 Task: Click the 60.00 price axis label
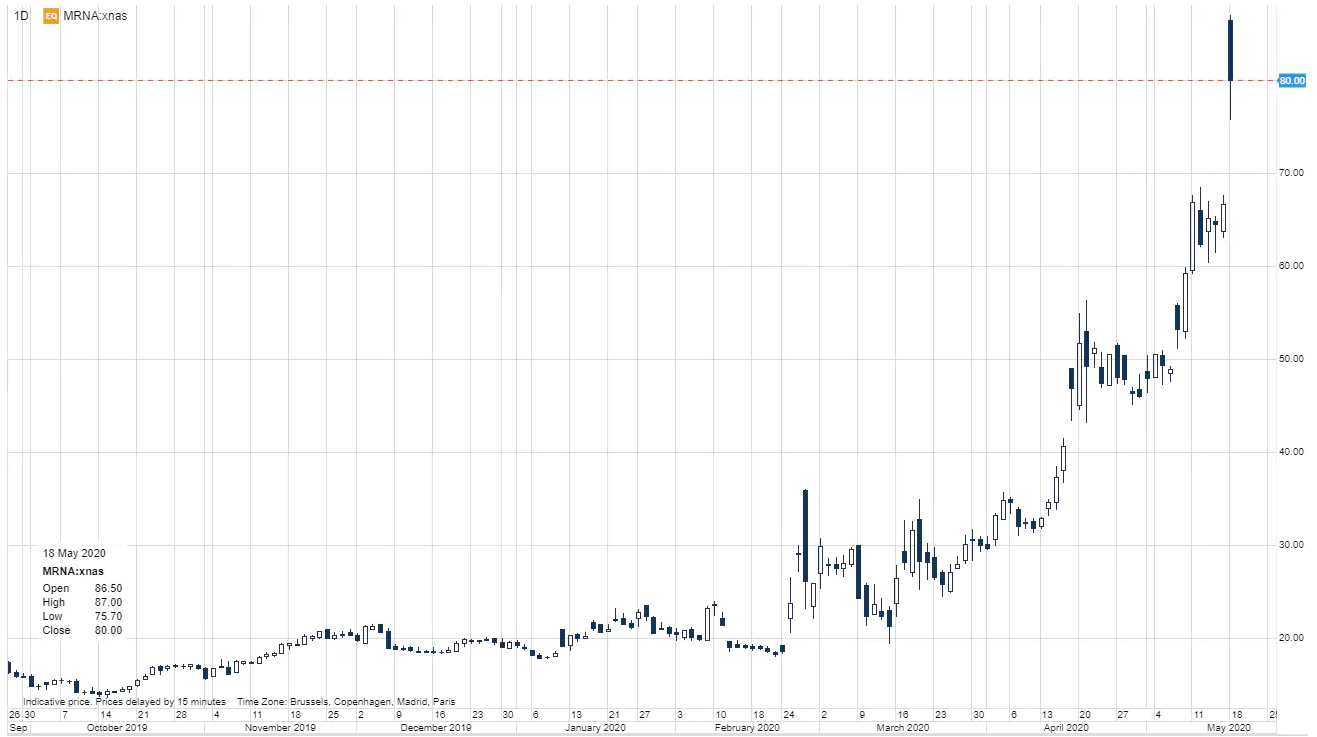point(1291,266)
